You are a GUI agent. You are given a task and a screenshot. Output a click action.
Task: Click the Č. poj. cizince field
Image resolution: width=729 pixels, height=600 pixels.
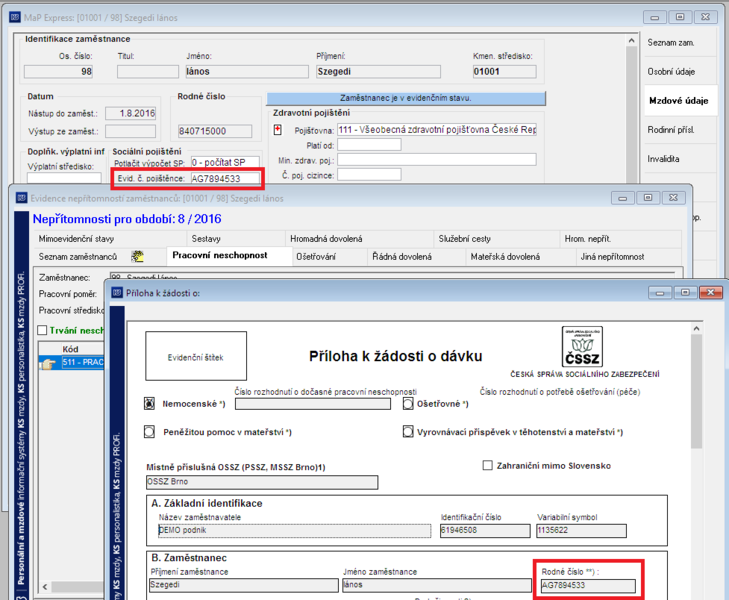click(x=369, y=175)
